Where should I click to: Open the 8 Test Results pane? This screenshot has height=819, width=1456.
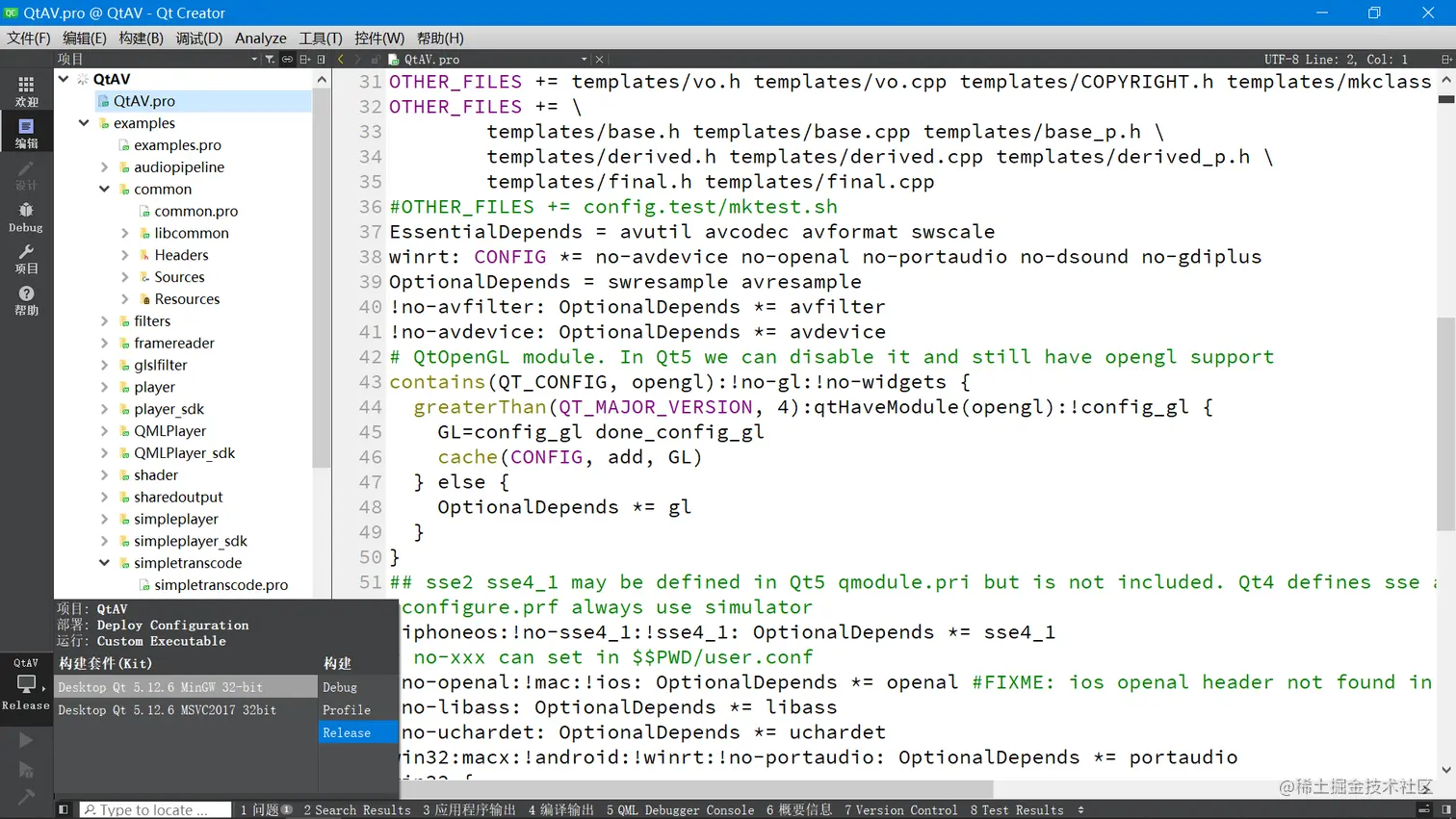click(1017, 810)
